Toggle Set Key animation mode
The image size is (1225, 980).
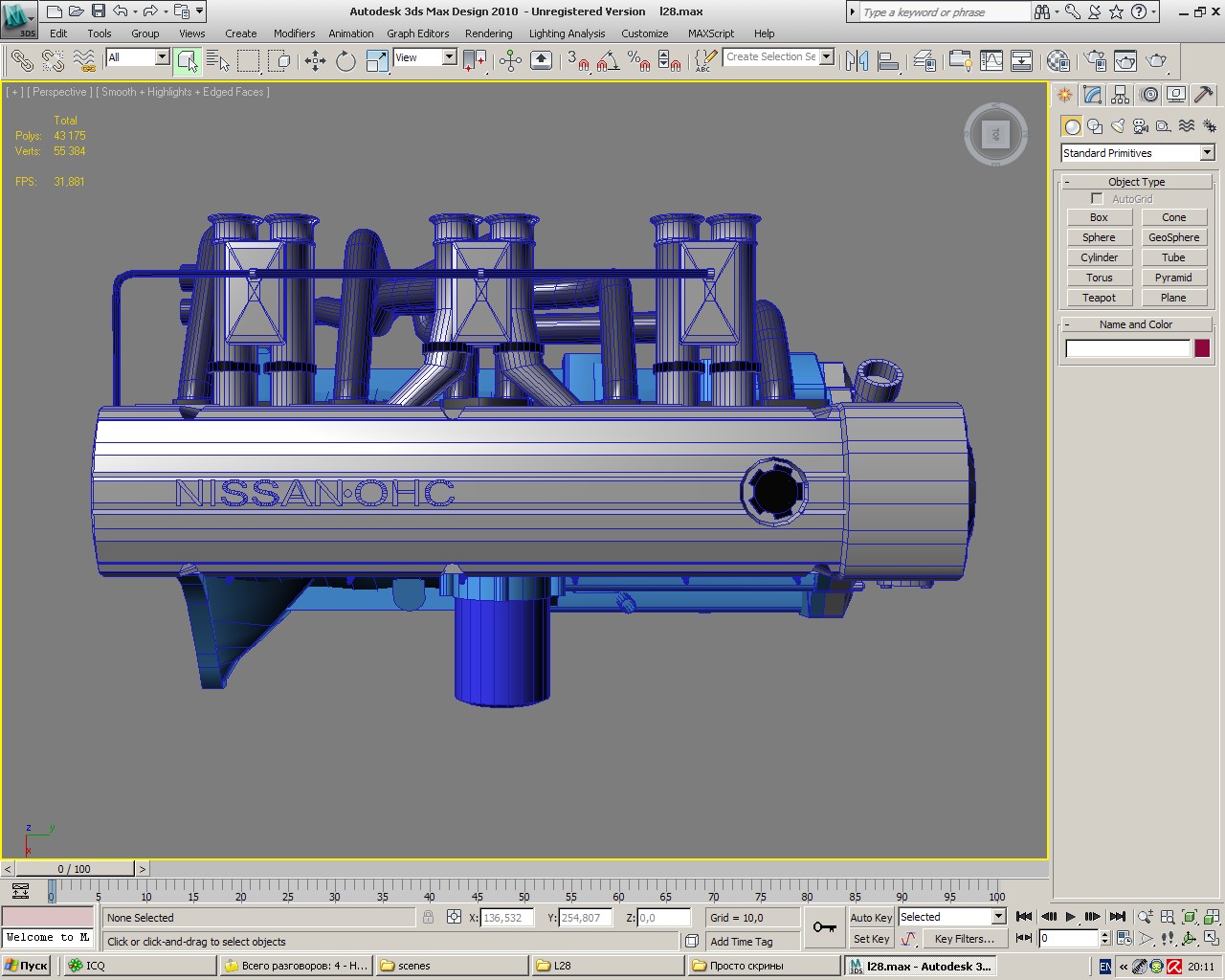[x=871, y=939]
